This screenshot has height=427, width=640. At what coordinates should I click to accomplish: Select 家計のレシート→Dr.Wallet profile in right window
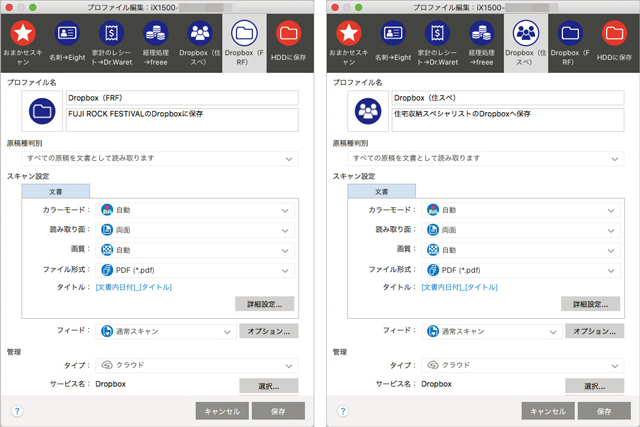click(437, 33)
